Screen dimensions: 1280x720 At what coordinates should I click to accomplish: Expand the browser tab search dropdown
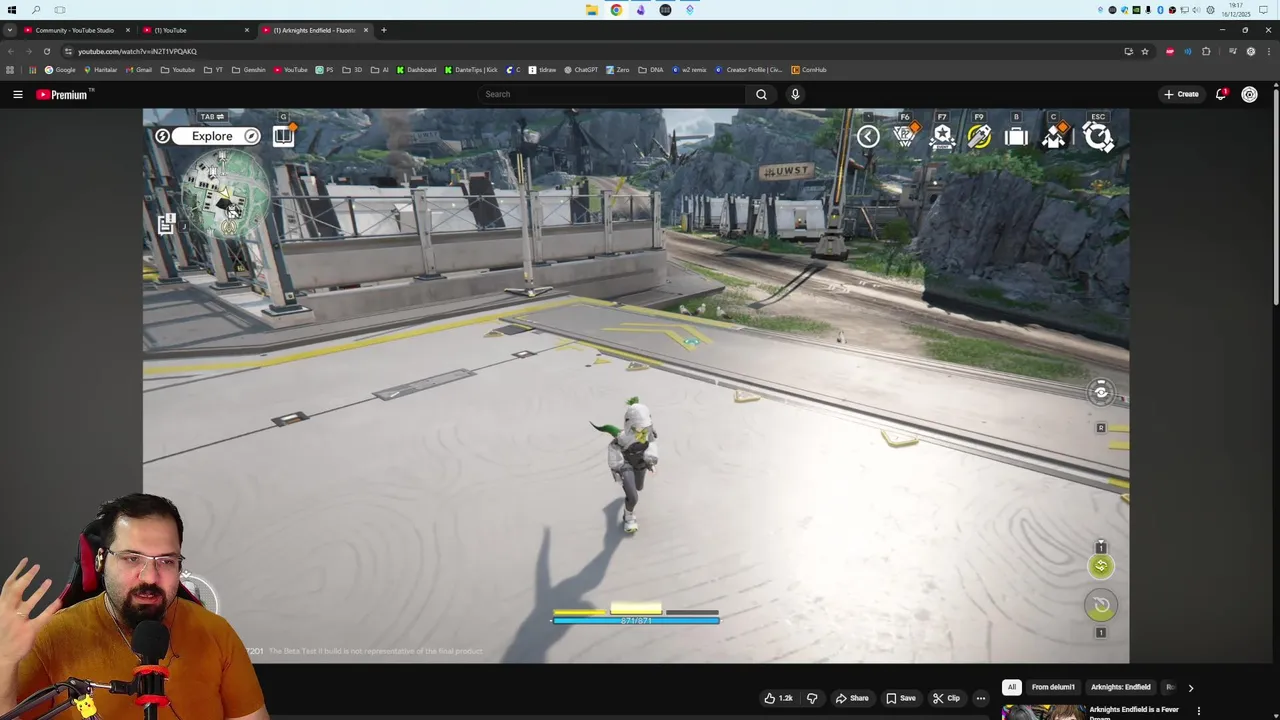click(10, 30)
